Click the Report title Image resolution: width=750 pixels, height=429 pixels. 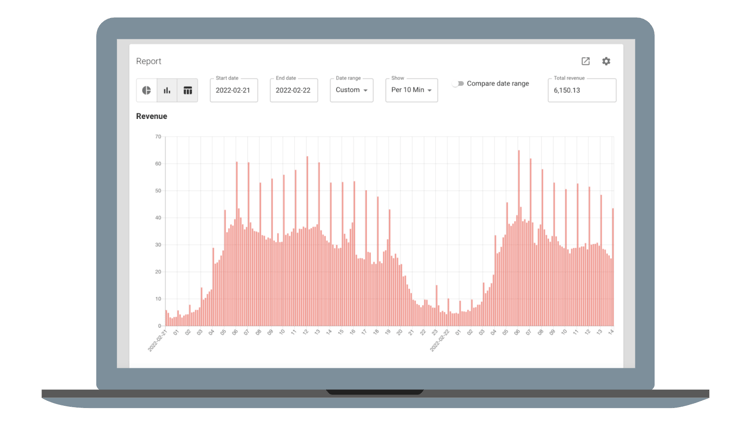[149, 61]
